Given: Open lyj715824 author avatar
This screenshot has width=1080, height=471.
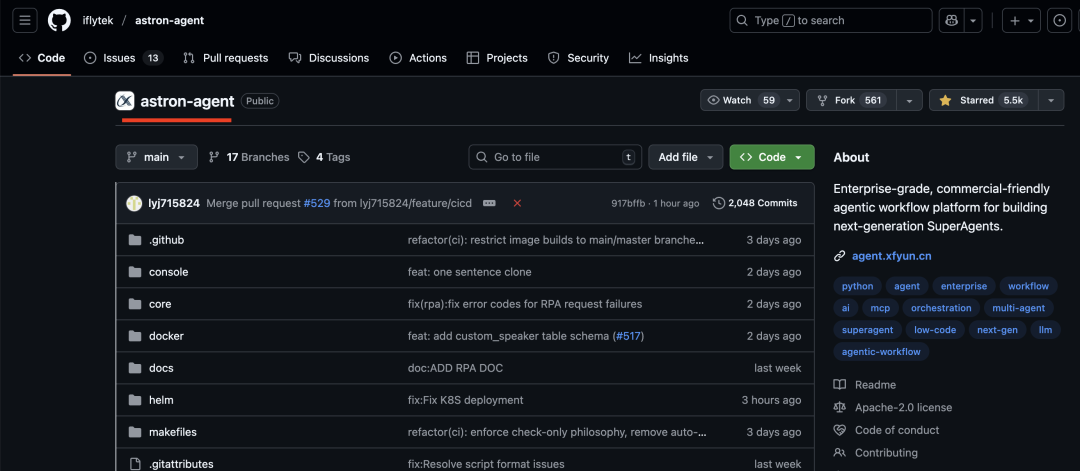Looking at the screenshot, I should coord(134,203).
